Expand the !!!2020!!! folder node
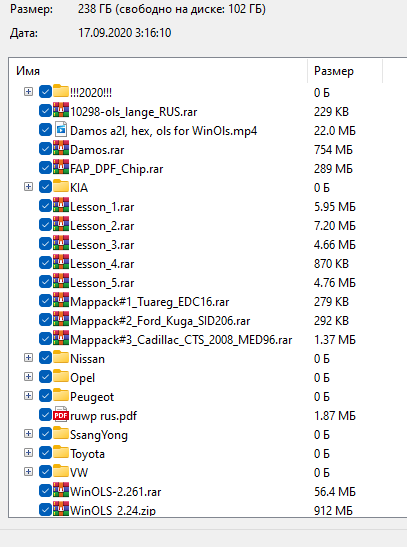 [x=28, y=92]
